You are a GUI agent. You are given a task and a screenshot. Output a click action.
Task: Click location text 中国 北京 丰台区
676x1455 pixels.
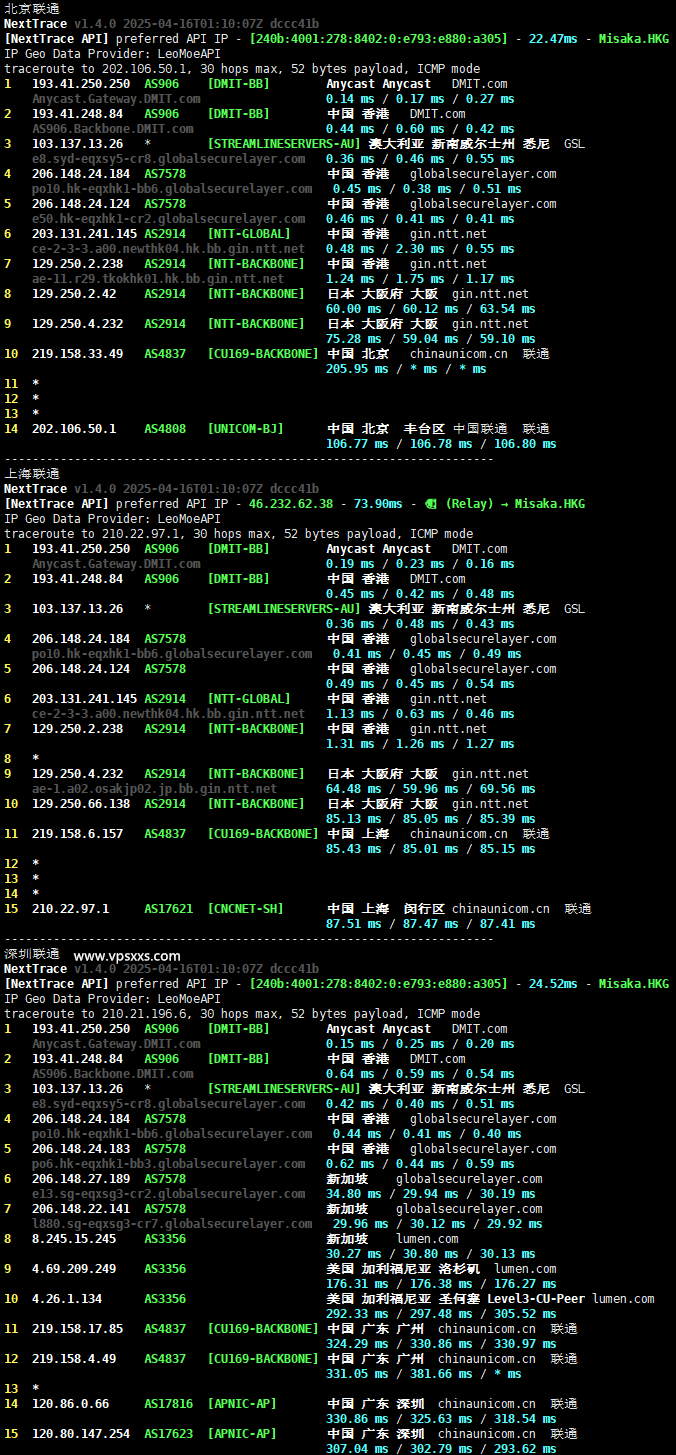pyautogui.click(x=385, y=429)
